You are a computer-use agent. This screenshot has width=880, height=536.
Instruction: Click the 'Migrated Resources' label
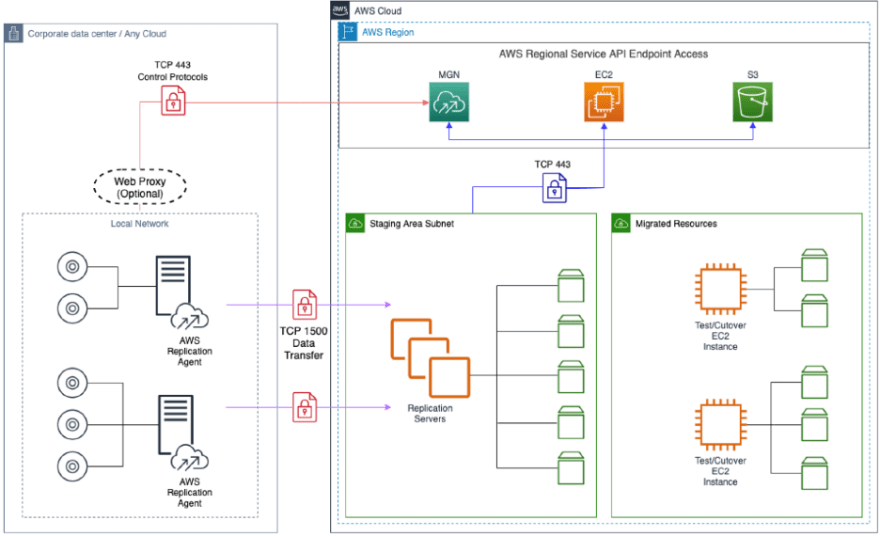(x=676, y=223)
